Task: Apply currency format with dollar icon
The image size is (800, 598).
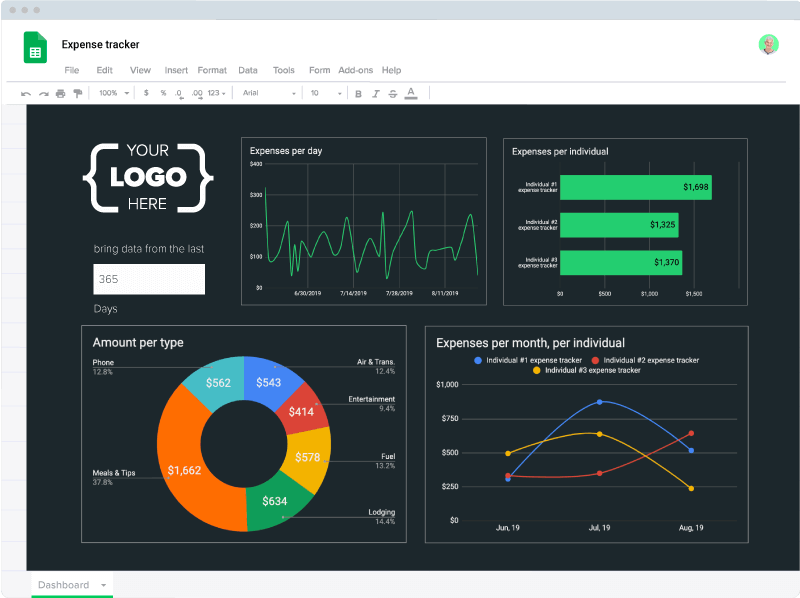Action: point(146,93)
